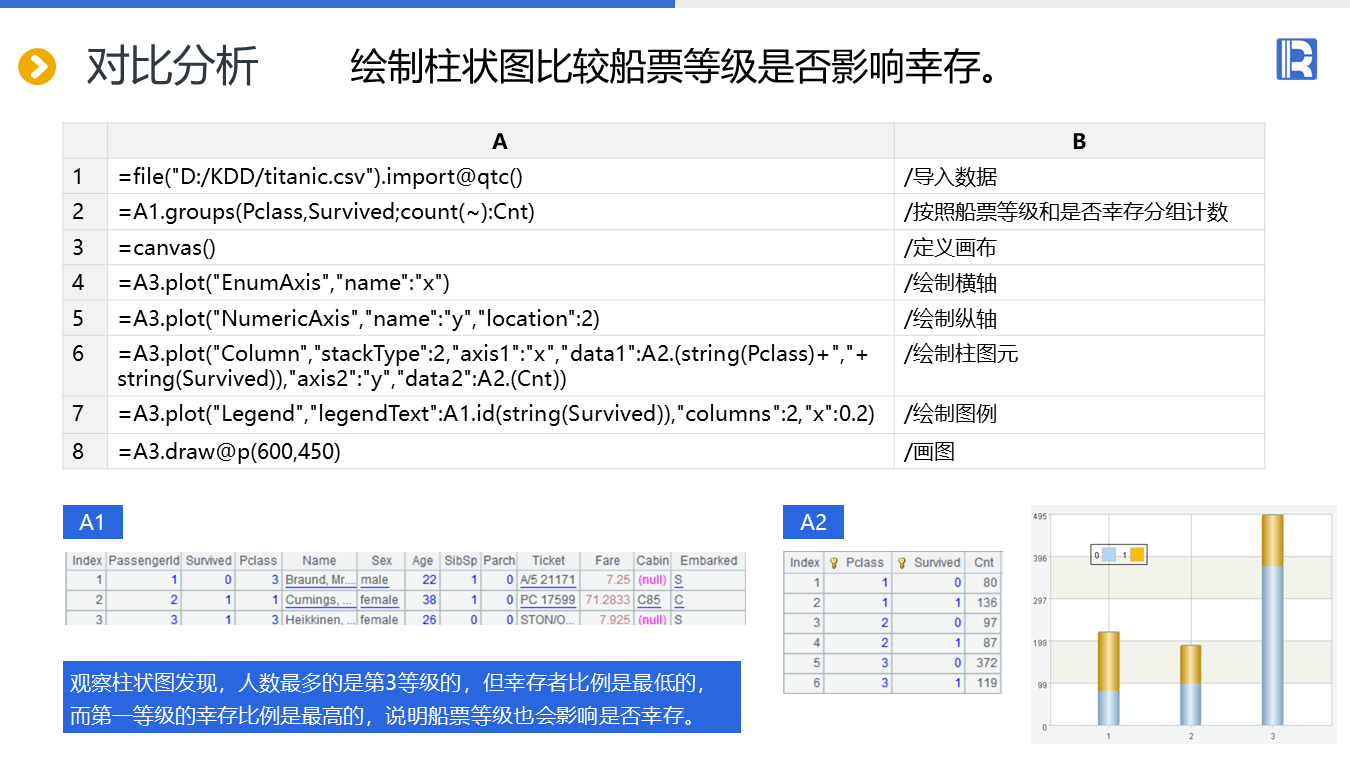Select column header B in code grid
Viewport: 1350px width, 759px height.
(x=1079, y=141)
